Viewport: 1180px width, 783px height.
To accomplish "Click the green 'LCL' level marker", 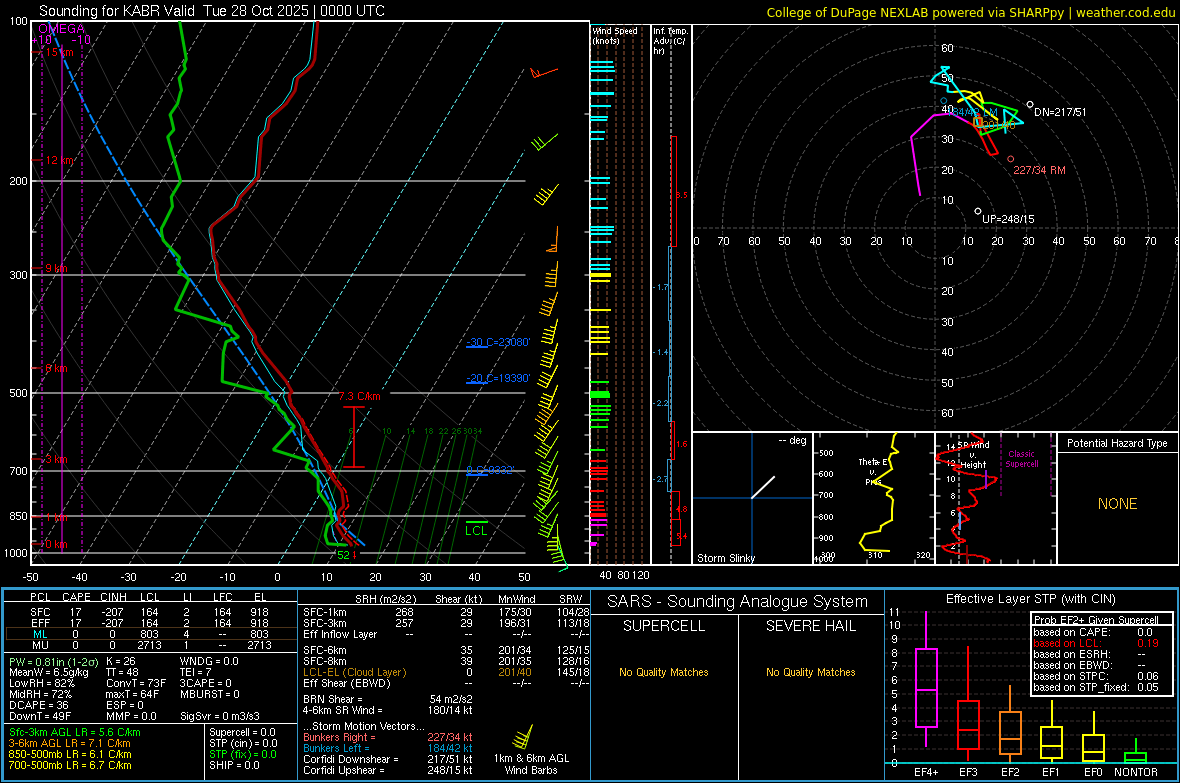I will tap(476, 531).
